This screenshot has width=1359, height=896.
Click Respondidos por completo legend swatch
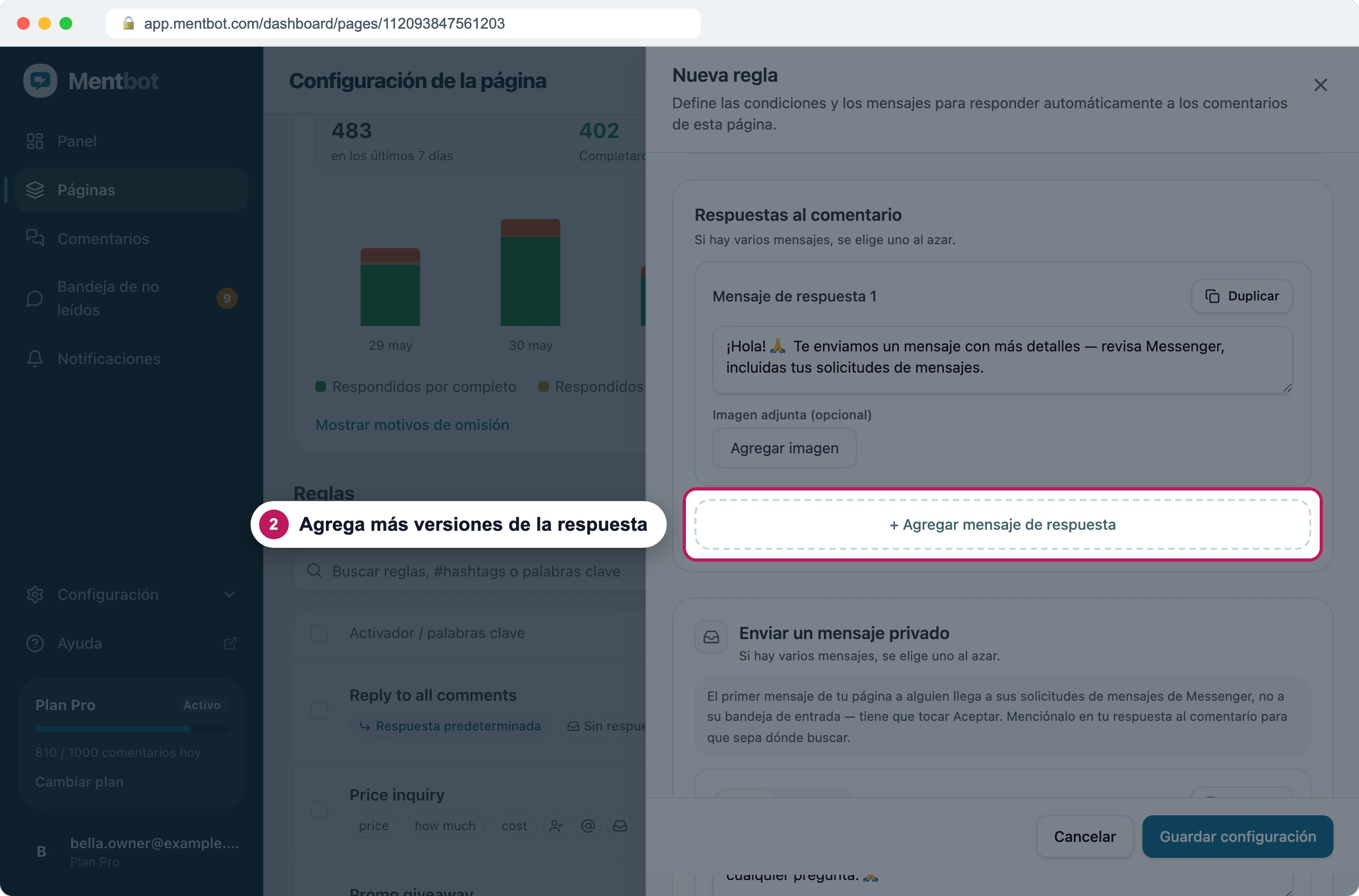pos(321,387)
